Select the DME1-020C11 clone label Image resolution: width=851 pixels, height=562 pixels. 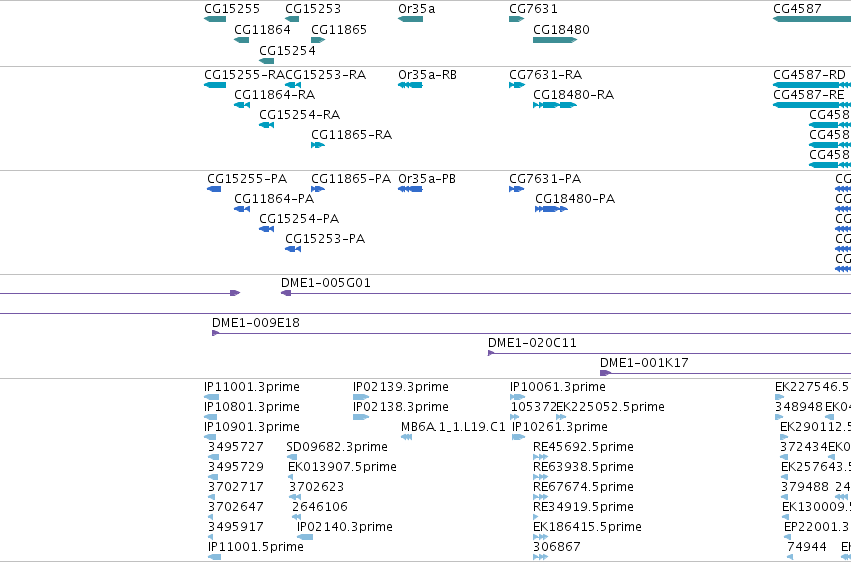[x=532, y=343]
